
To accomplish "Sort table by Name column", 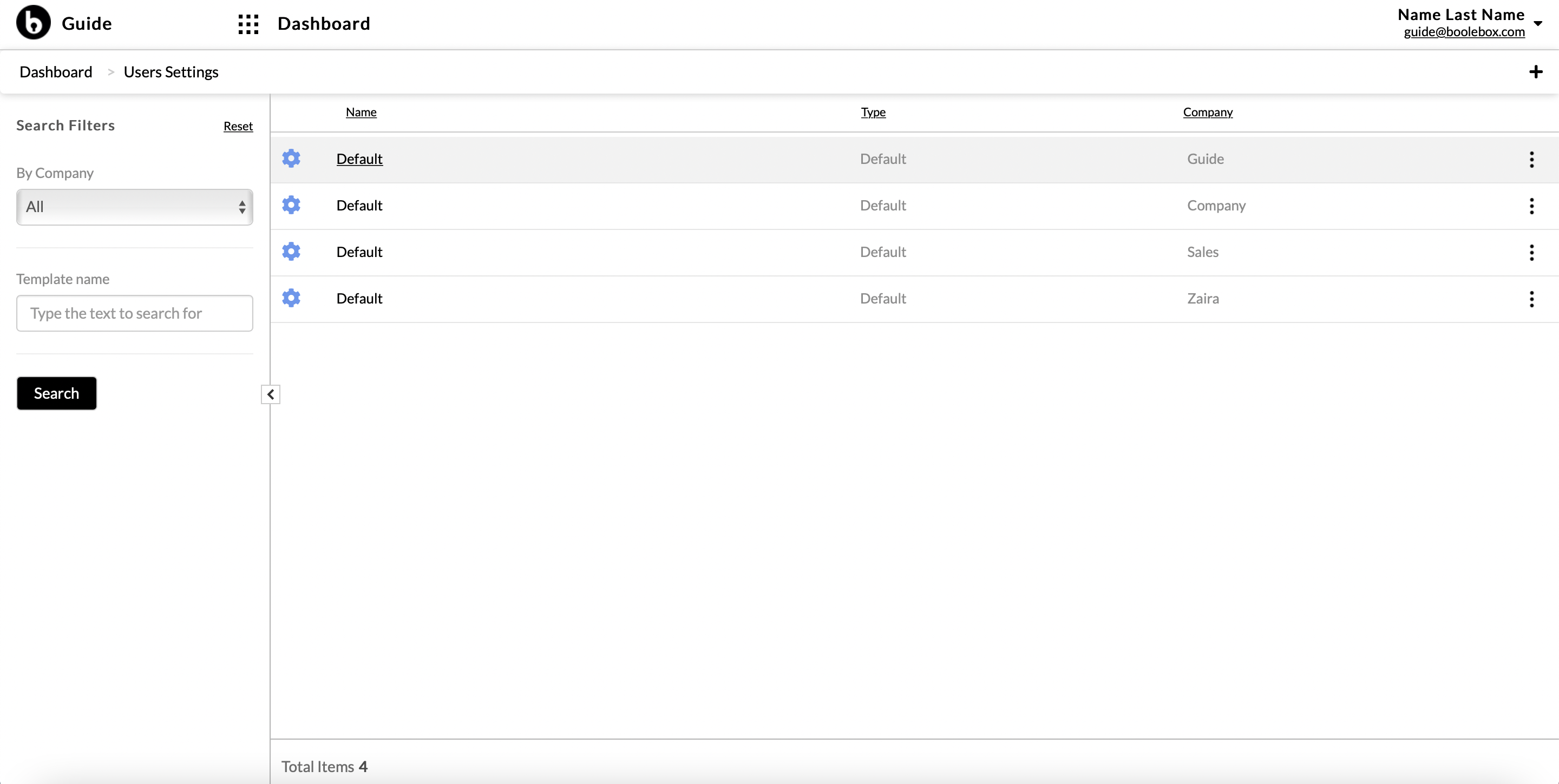I will coord(361,112).
